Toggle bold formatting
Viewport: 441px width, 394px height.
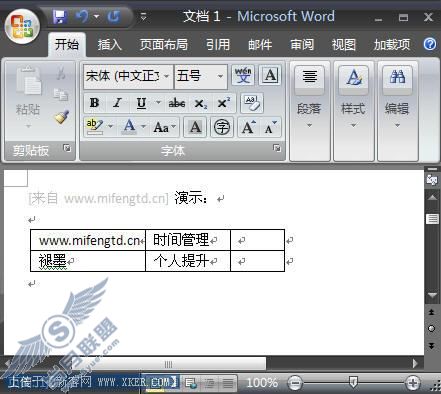coord(94,103)
